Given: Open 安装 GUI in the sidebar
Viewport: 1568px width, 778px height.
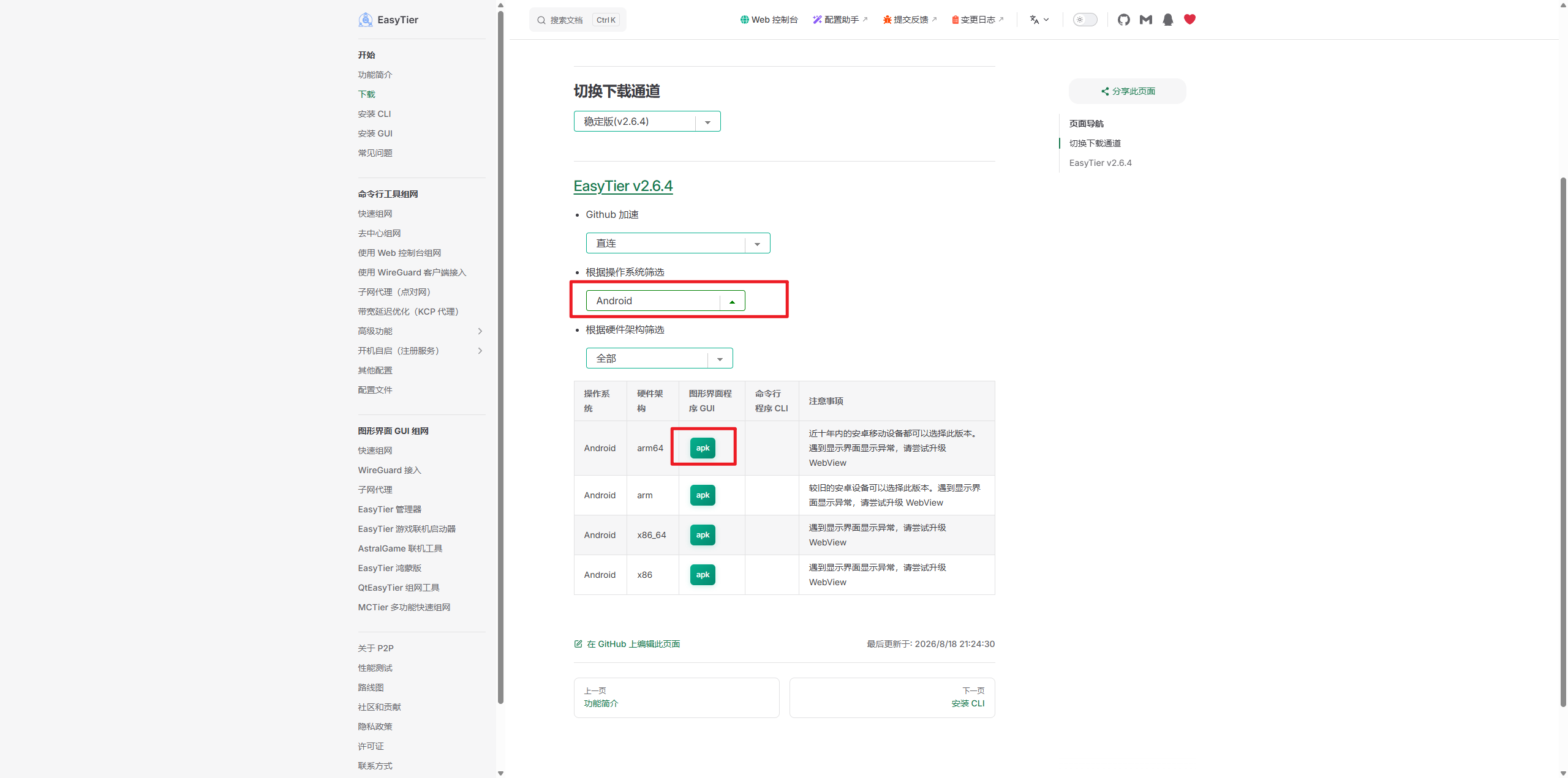Looking at the screenshot, I should 375,133.
